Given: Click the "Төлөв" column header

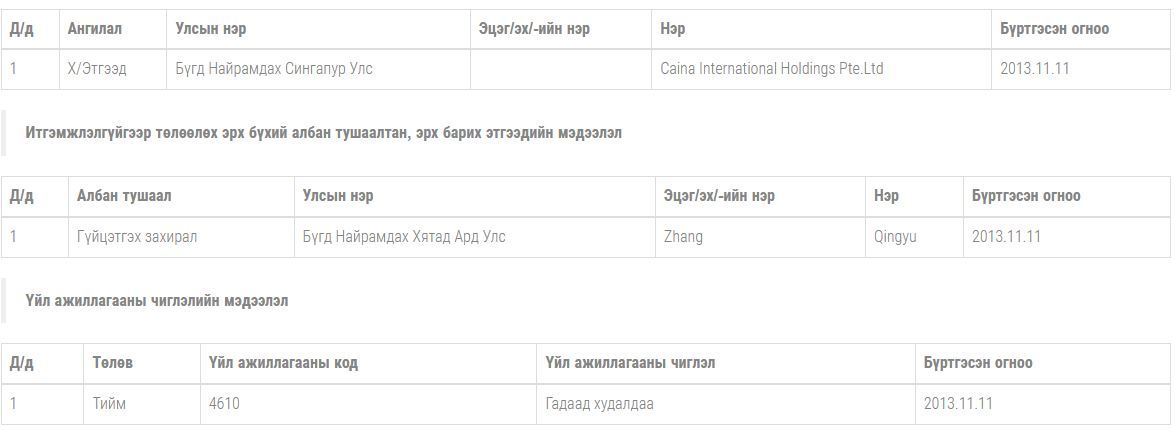Looking at the screenshot, I should (113, 363).
